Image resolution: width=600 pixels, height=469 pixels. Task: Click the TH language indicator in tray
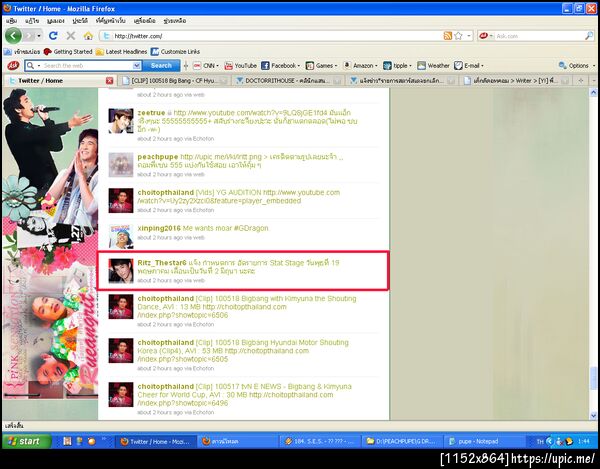coord(540,441)
